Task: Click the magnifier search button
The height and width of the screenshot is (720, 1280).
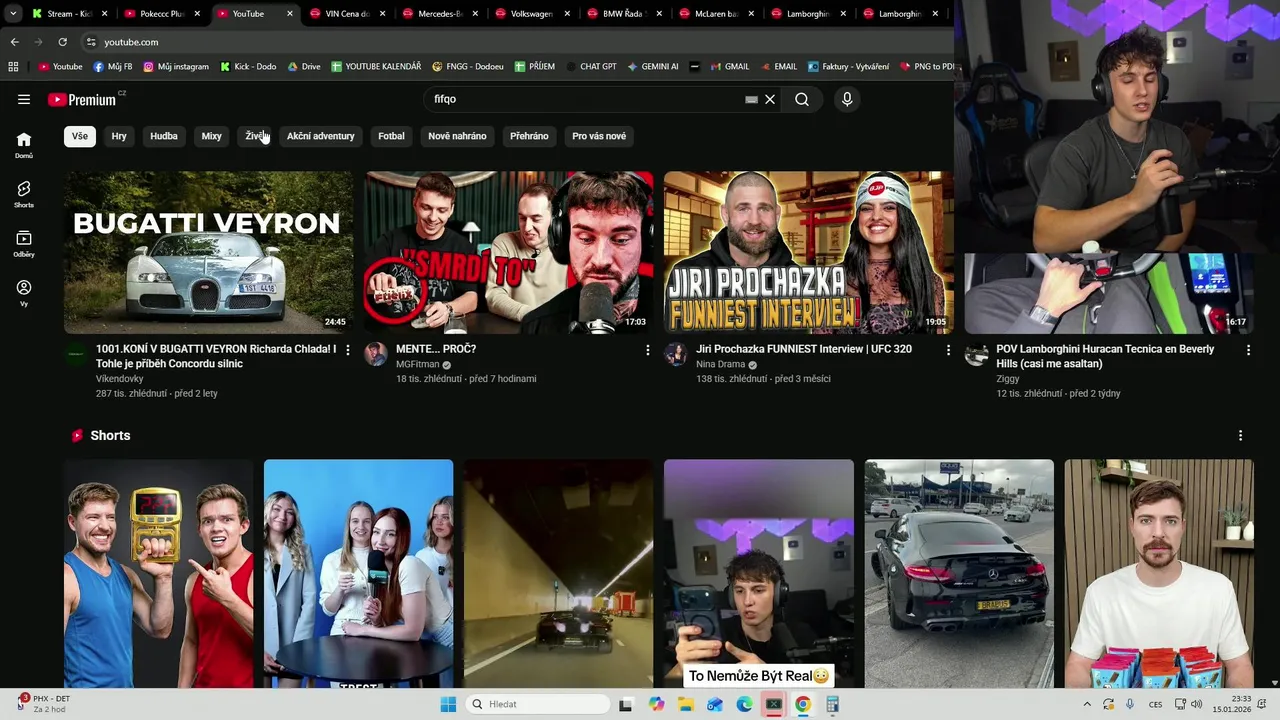Action: pos(802,99)
